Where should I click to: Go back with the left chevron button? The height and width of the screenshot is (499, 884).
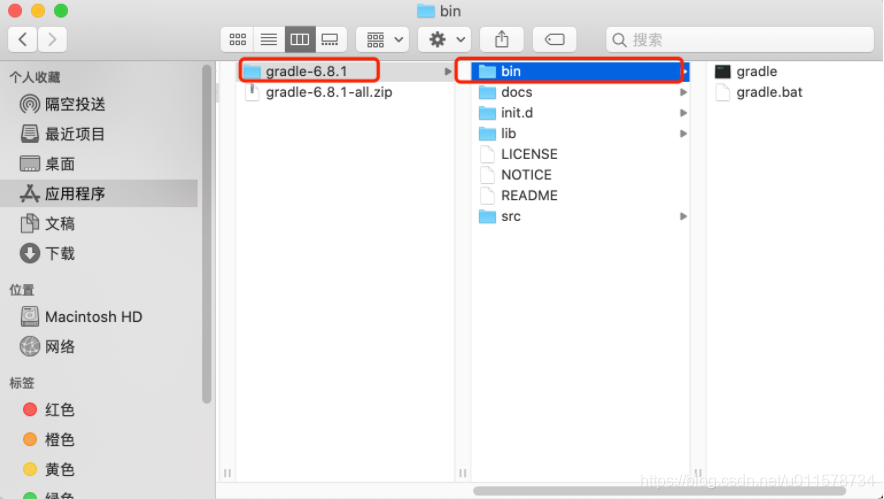click(23, 39)
